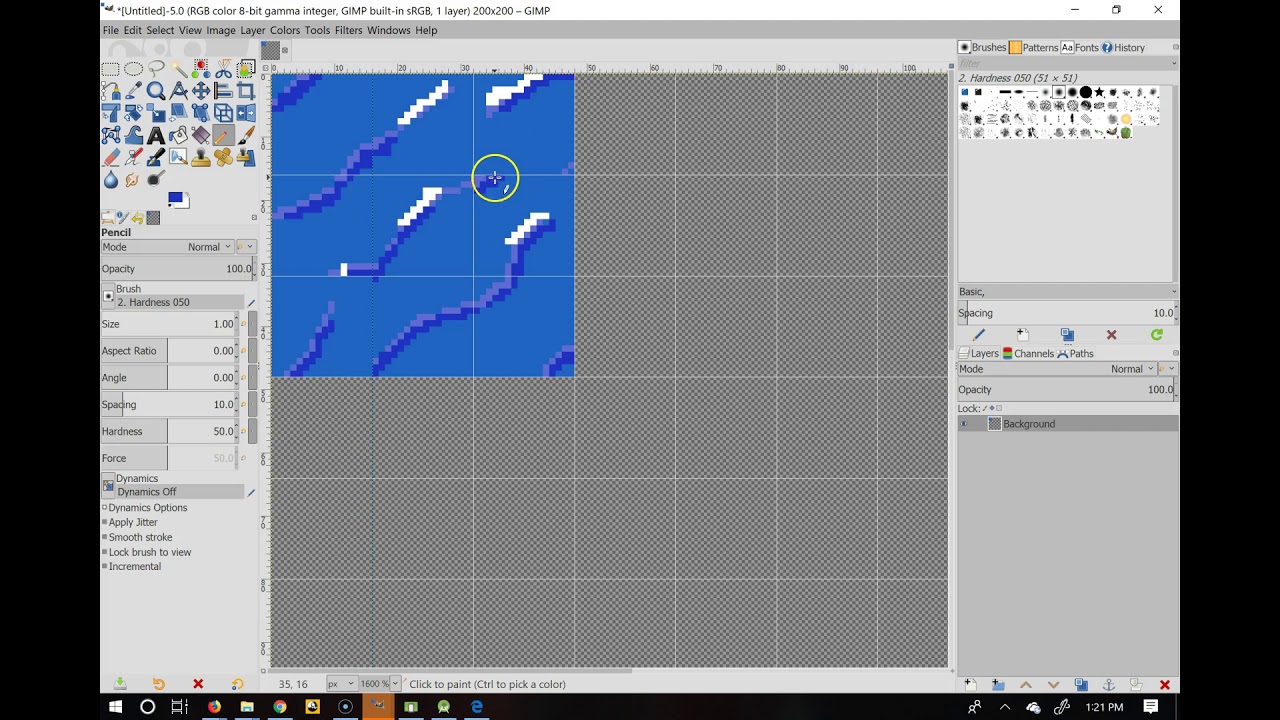The width and height of the screenshot is (1280, 720).
Task: Open the Layer menu
Action: [252, 30]
